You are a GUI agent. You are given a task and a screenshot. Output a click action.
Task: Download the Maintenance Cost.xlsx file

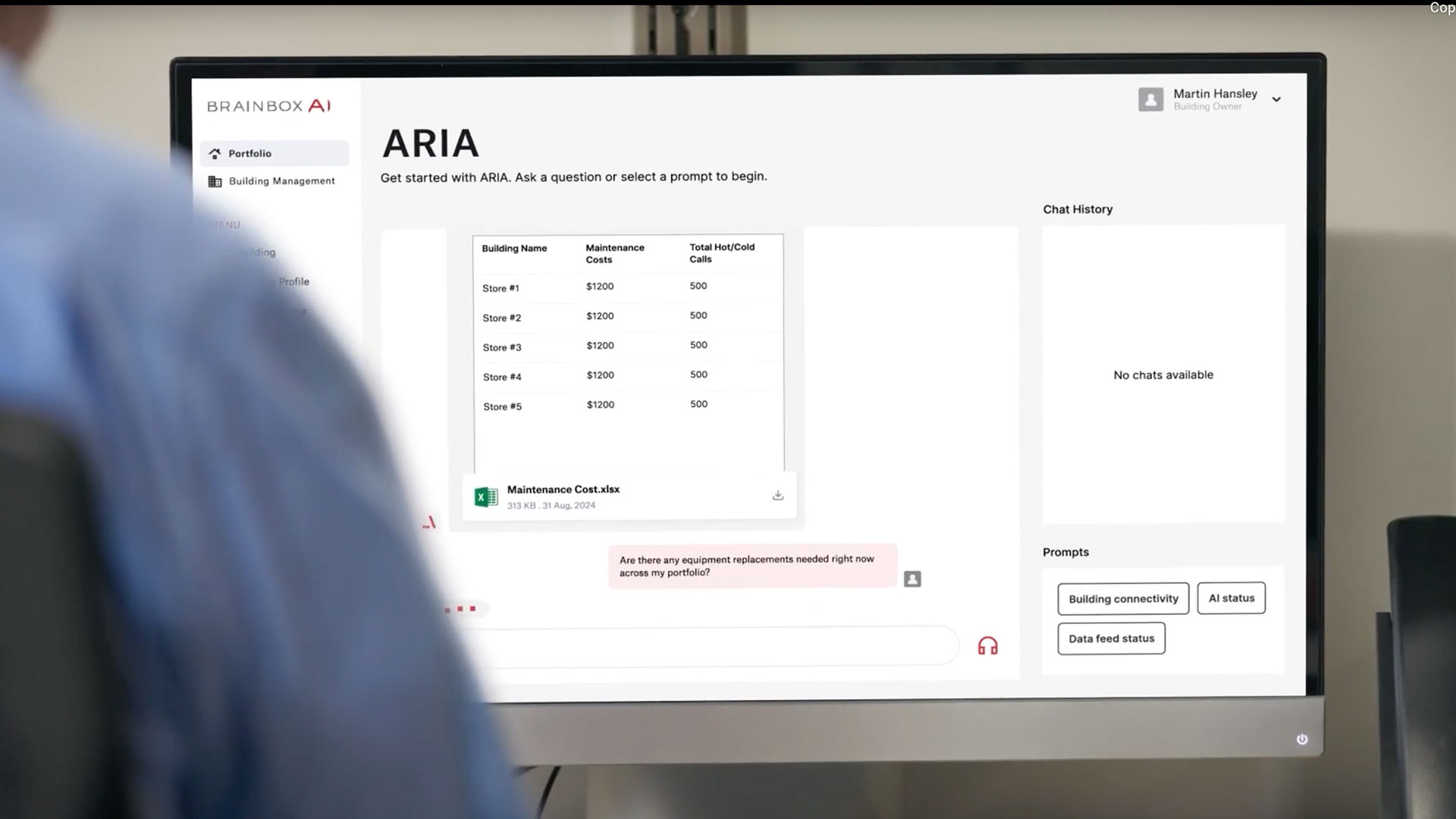(777, 495)
